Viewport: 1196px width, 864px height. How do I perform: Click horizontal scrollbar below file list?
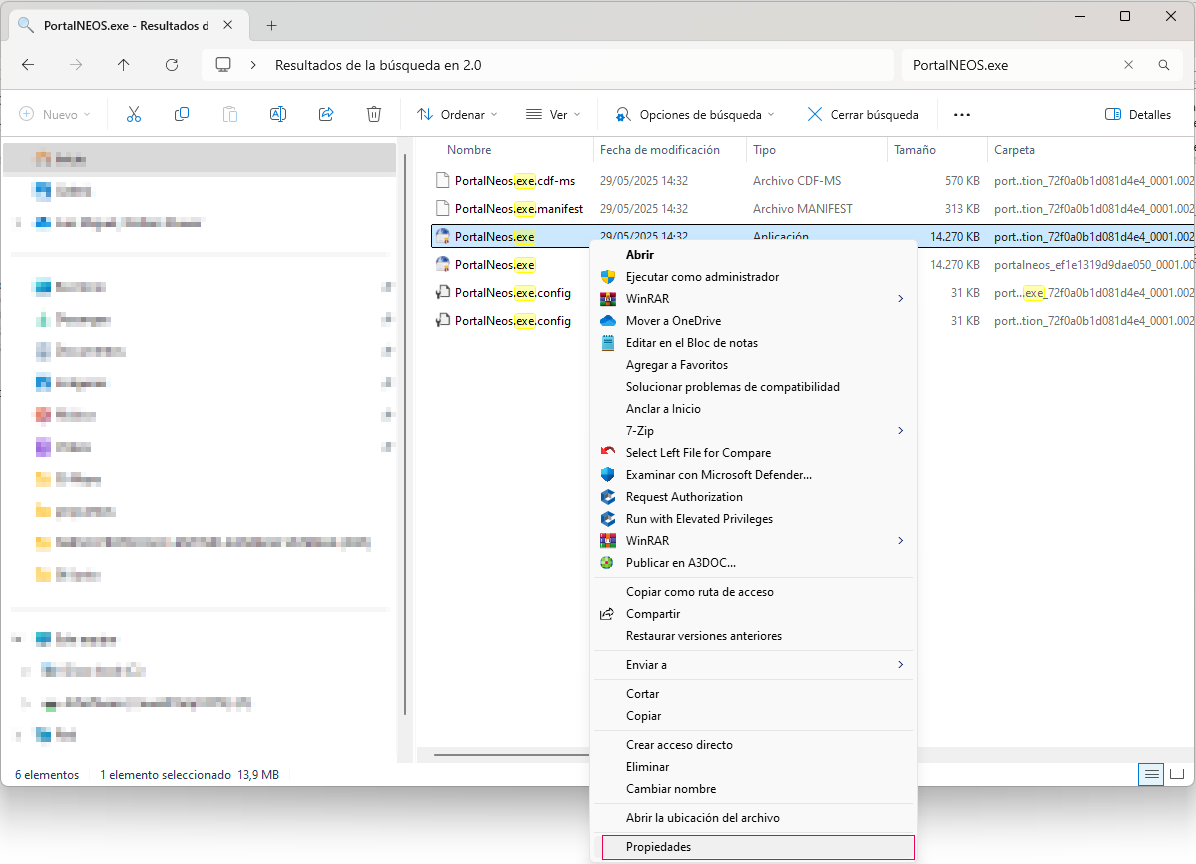511,755
